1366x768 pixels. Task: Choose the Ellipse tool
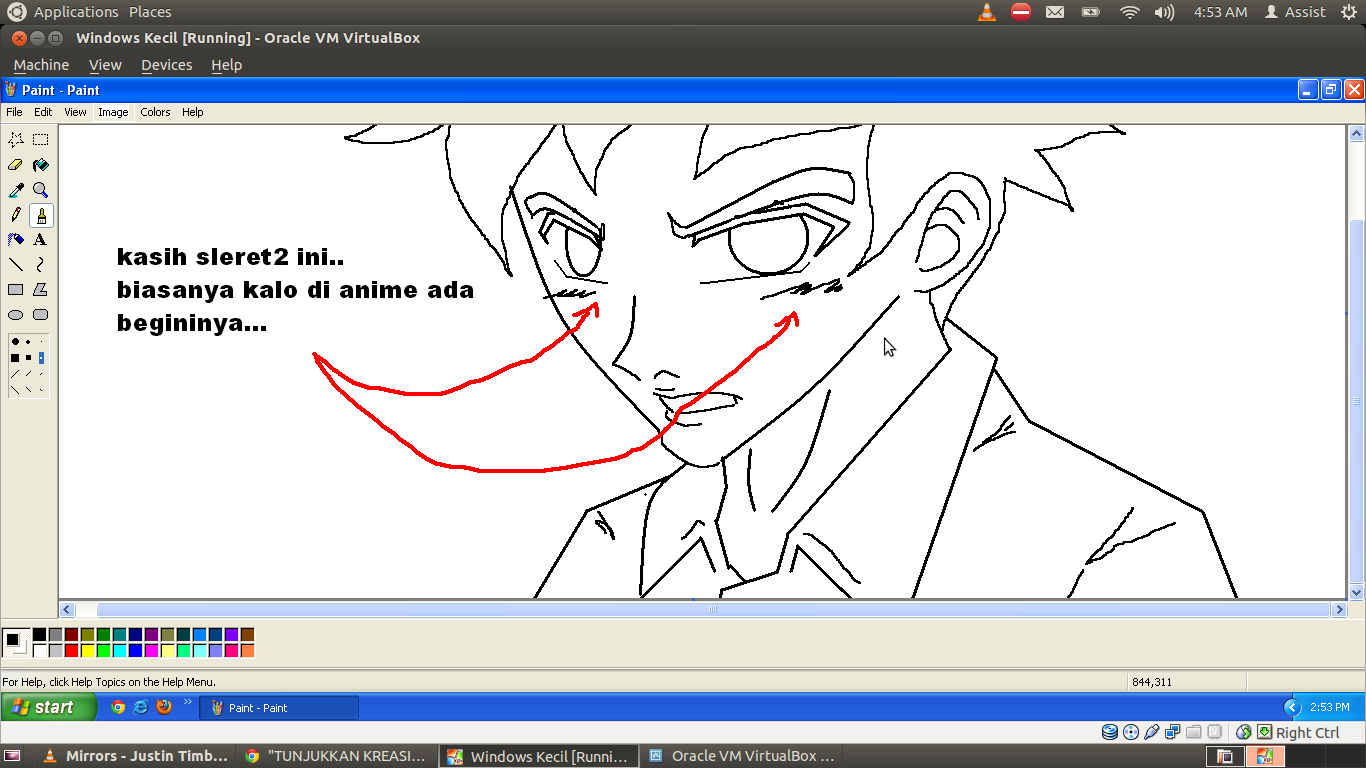pyautogui.click(x=16, y=315)
